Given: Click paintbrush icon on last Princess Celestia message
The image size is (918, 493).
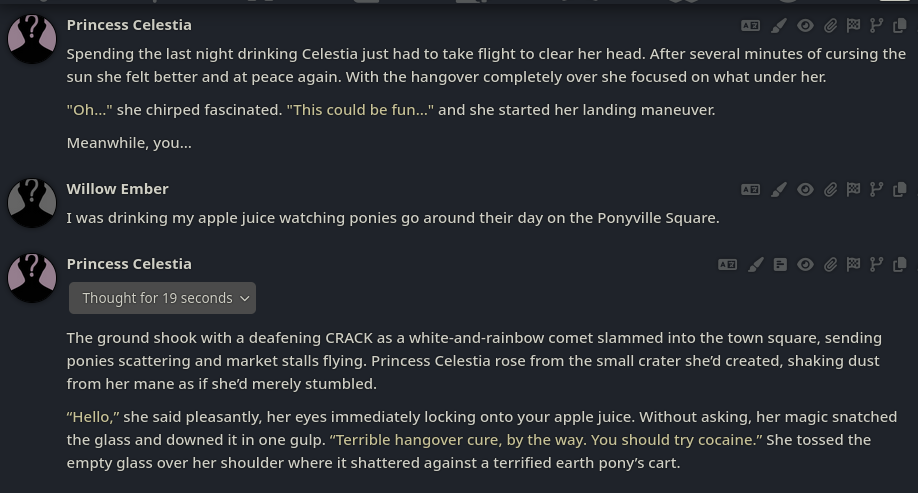Looking at the screenshot, I should [x=756, y=265].
